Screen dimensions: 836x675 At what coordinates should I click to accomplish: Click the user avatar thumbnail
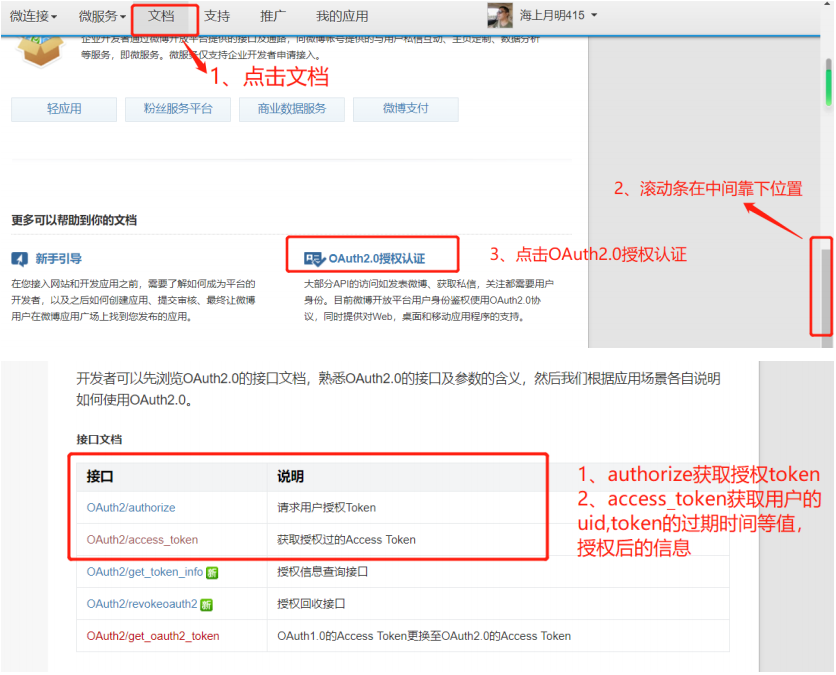coord(500,15)
